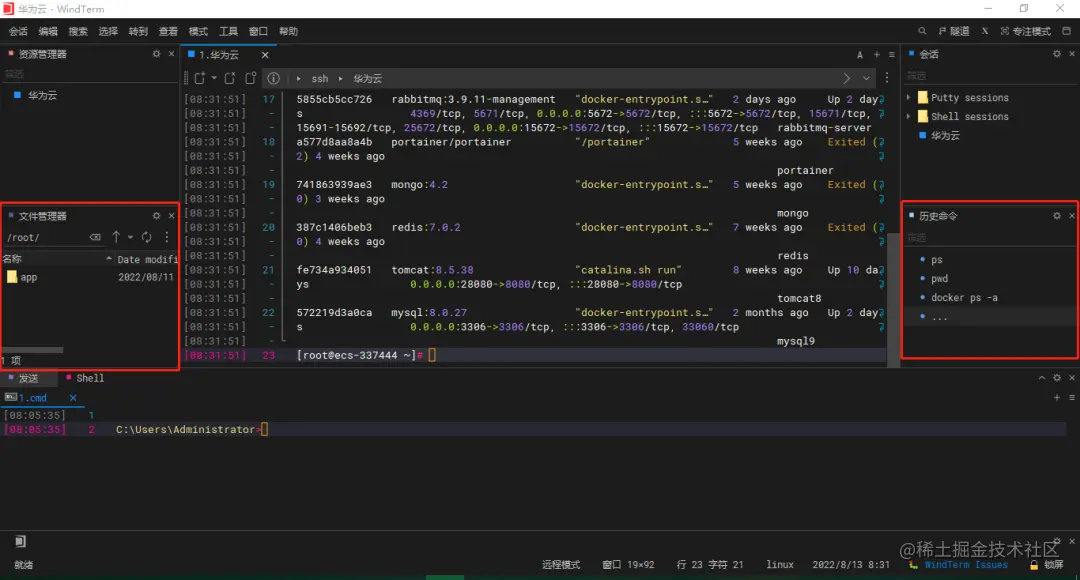The height and width of the screenshot is (580, 1080).
Task: Click the 华为云 breadcrumb in toolbar
Action: click(x=368, y=79)
